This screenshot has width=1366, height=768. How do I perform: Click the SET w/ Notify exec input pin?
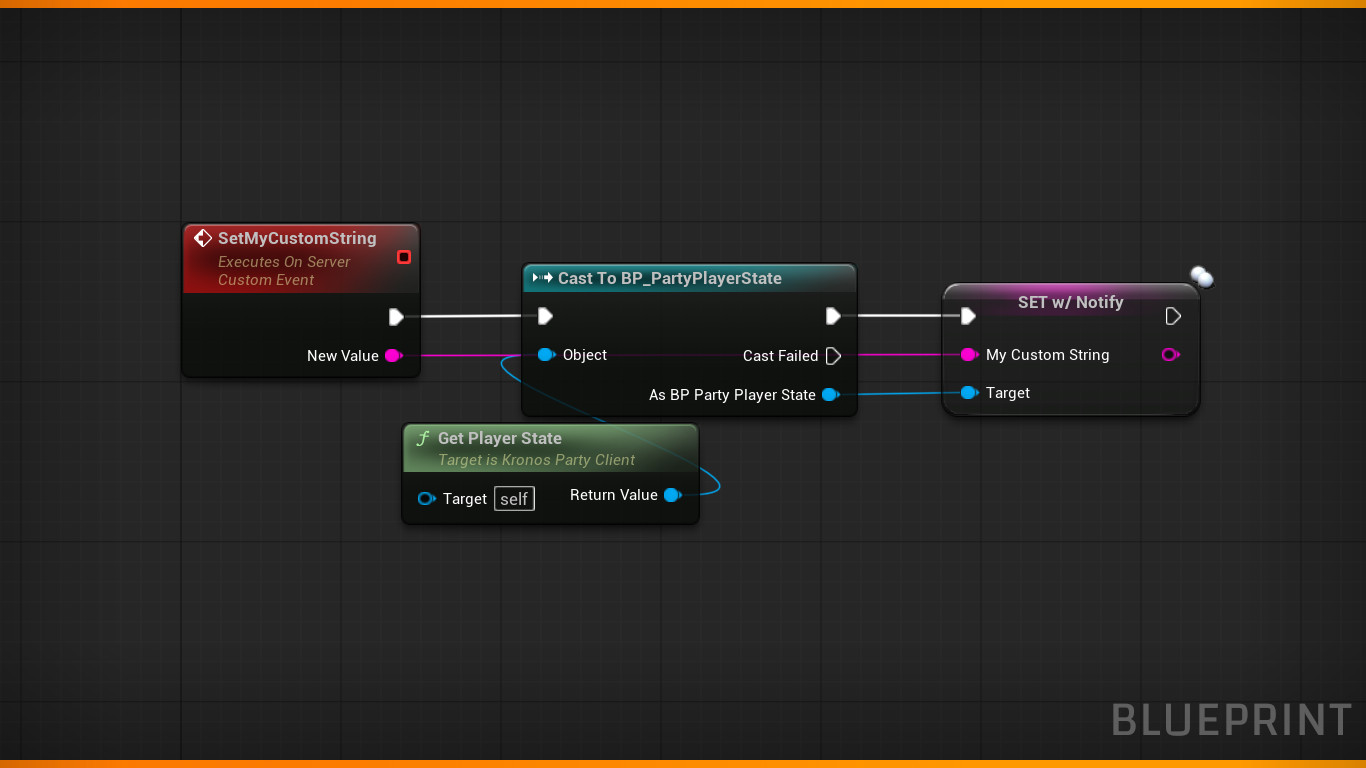(968, 317)
